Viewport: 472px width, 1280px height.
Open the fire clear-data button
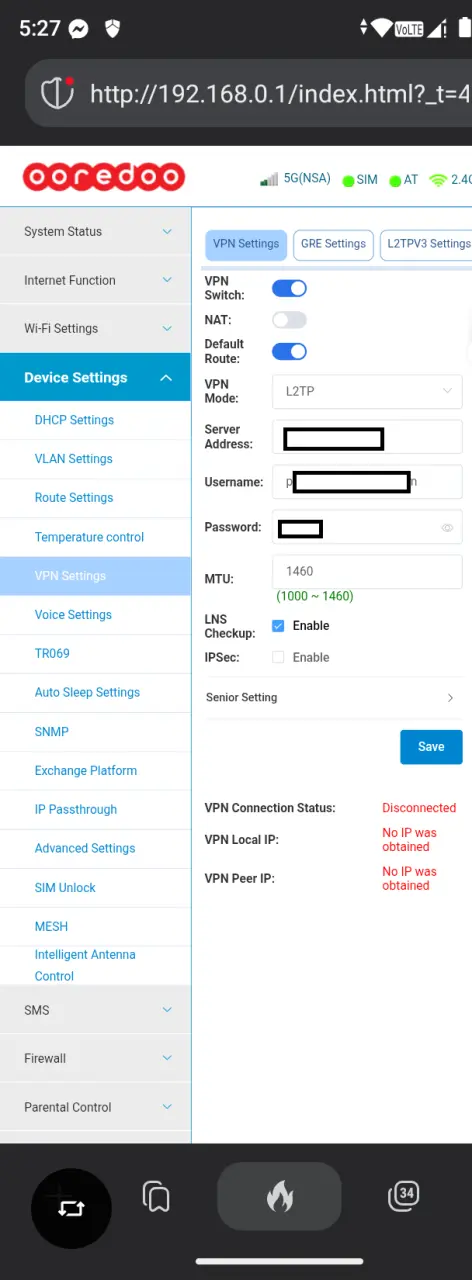coord(279,1196)
